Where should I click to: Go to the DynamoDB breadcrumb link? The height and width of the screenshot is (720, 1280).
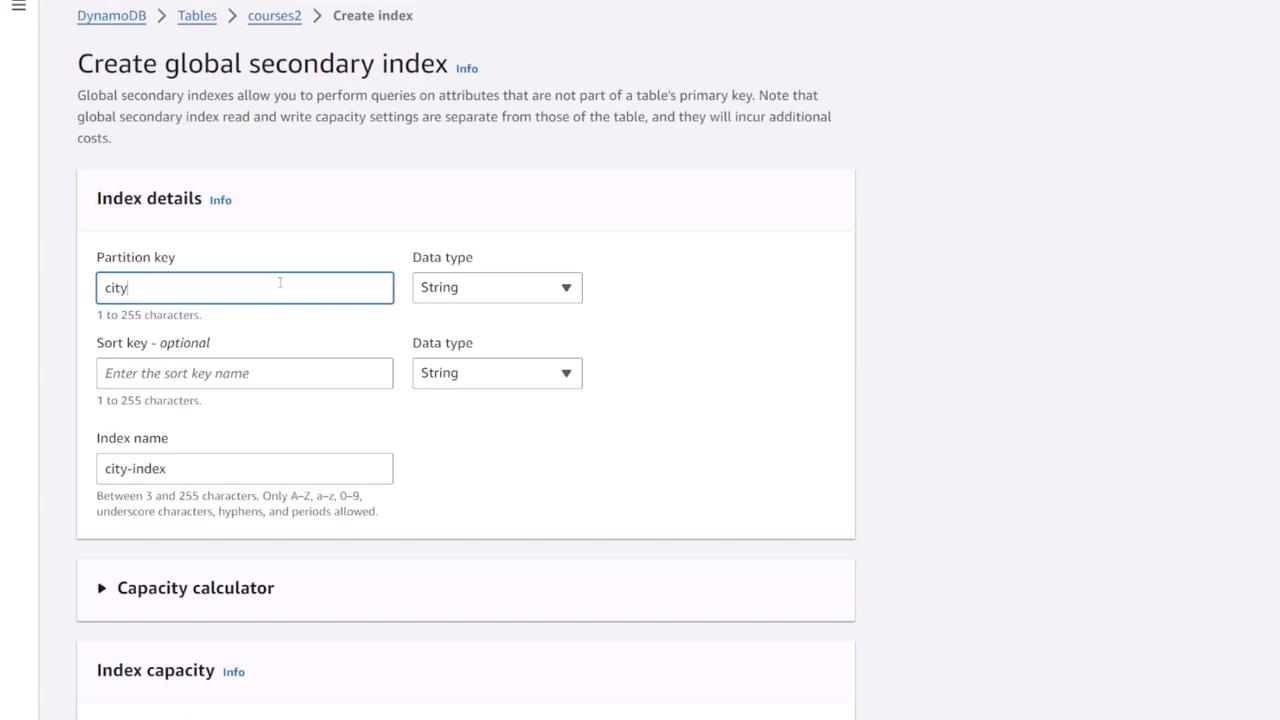111,16
